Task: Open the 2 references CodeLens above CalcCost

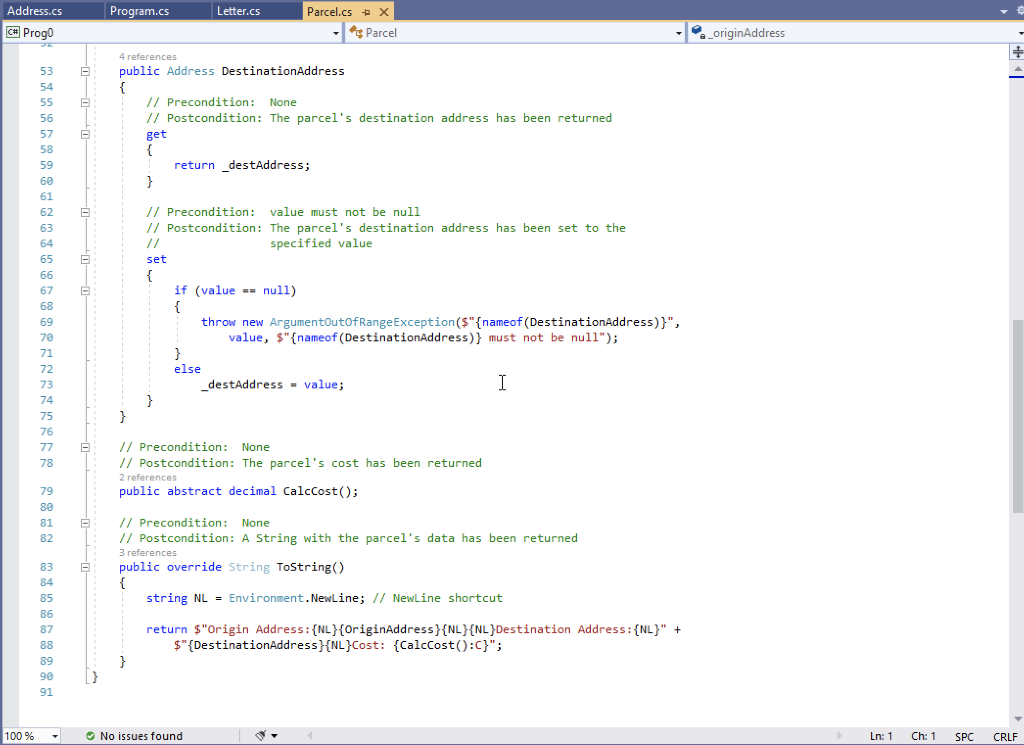Action: pyautogui.click(x=148, y=477)
